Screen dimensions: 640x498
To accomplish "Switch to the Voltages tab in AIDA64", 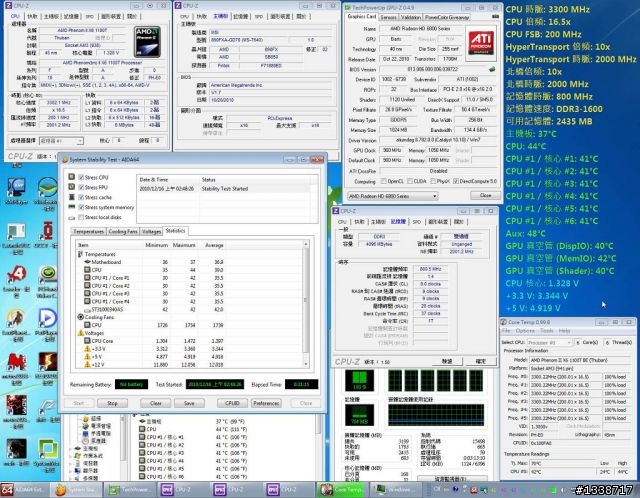I will point(151,231).
